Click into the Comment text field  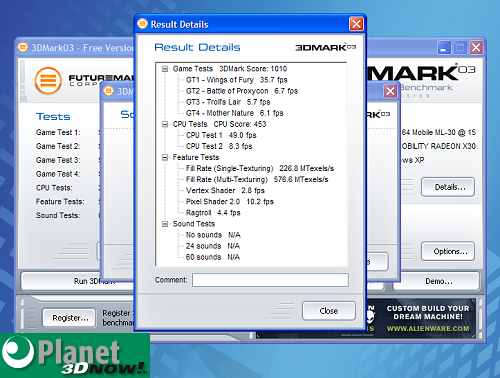(270, 280)
